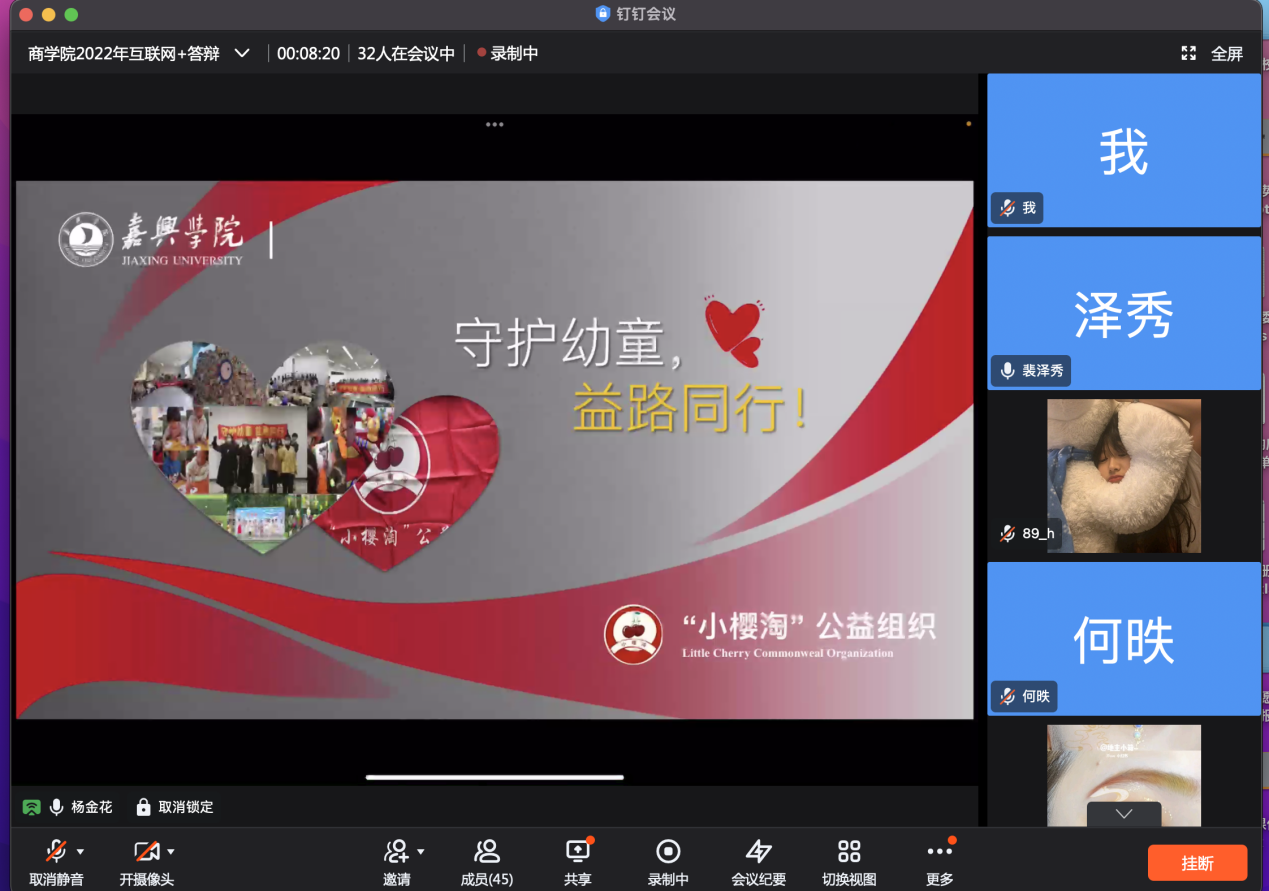The height and width of the screenshot is (891, 1269).
Task: Click the Switch view (切换视图) grid icon
Action: coord(848,851)
